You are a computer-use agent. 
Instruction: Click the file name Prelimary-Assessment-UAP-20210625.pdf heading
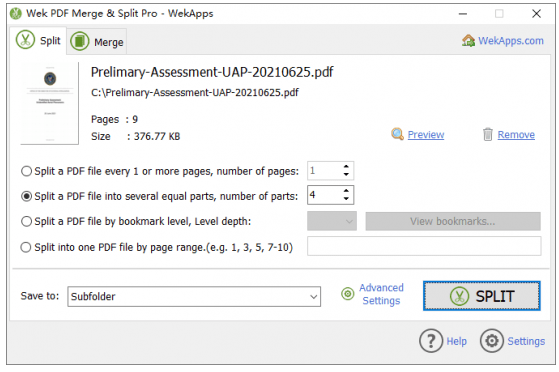(x=212, y=72)
